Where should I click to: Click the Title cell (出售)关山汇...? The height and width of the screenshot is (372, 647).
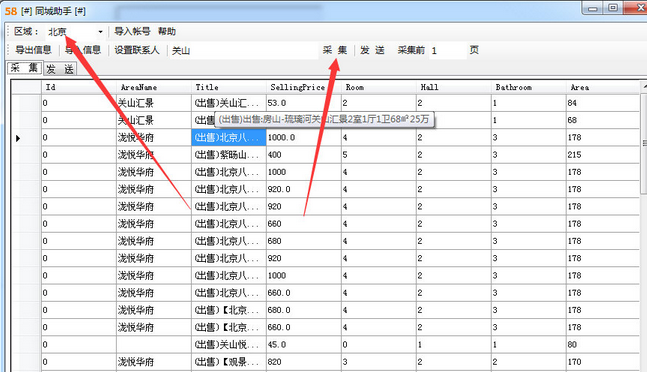(x=229, y=103)
